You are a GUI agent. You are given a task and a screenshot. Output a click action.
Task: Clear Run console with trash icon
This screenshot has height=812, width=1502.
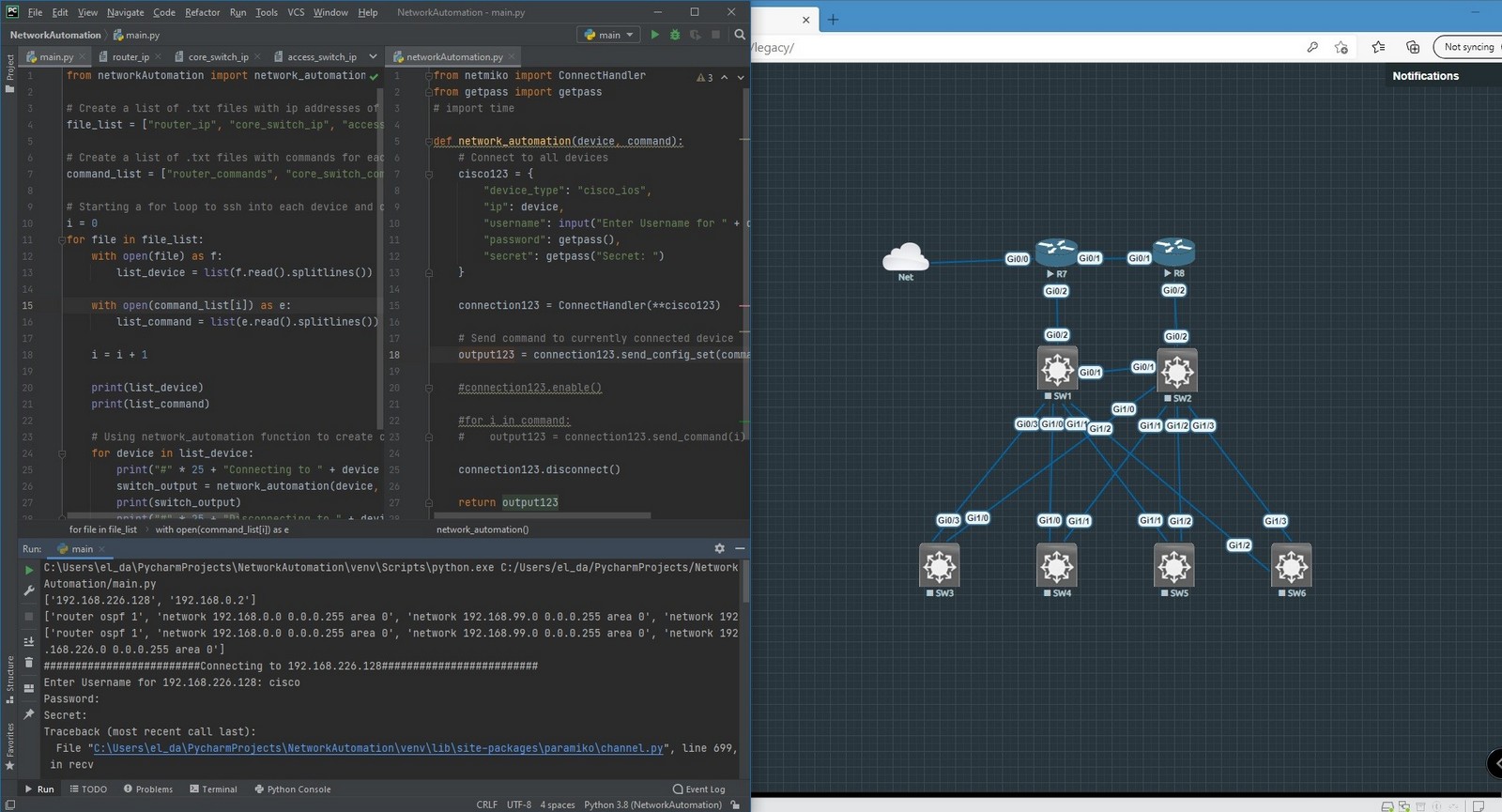point(28,663)
